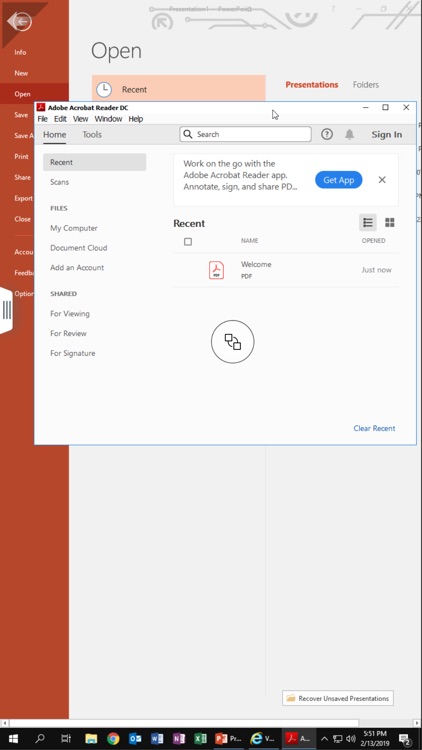422x750 pixels.
Task: Switch to list view in Recent
Action: (x=368, y=222)
